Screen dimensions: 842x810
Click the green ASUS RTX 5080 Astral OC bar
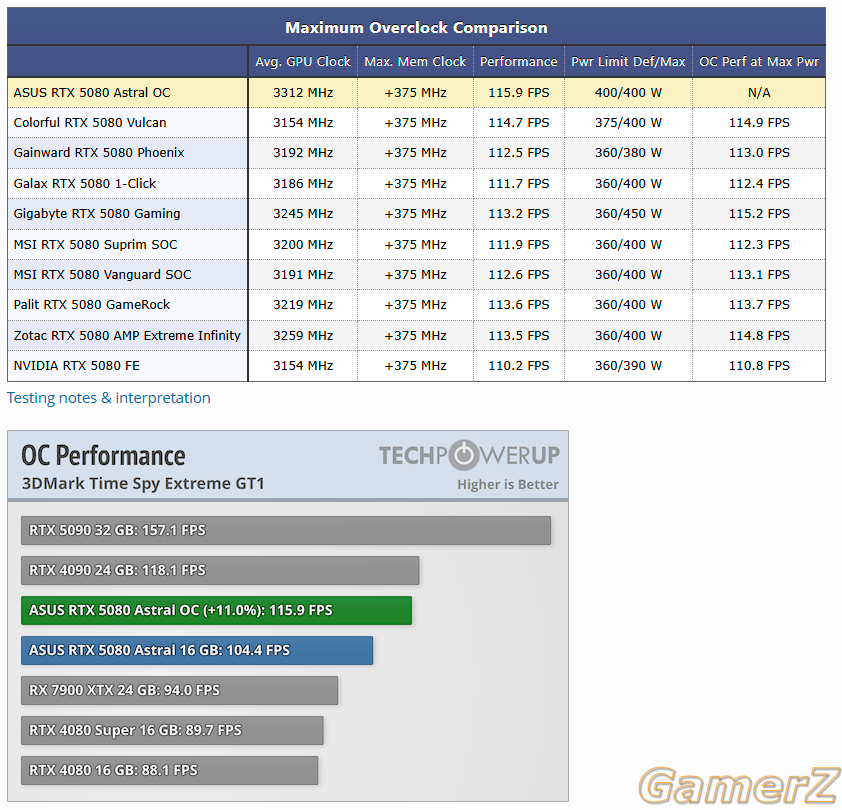(x=216, y=610)
